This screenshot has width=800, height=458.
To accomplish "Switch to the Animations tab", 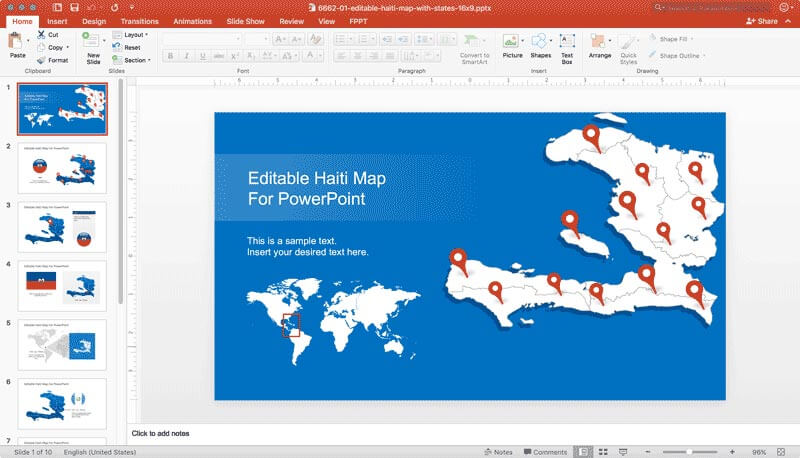I will pos(192,21).
